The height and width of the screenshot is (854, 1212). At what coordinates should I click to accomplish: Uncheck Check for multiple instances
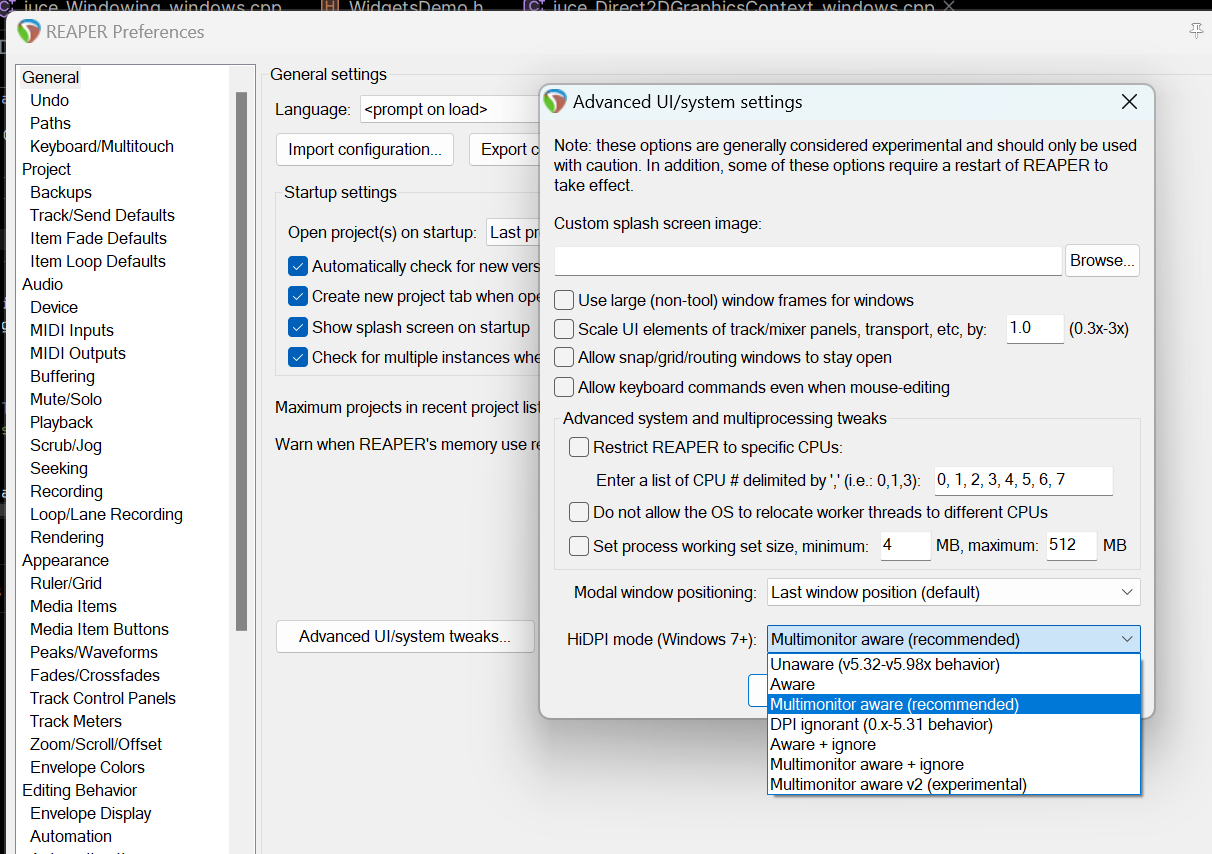point(298,357)
